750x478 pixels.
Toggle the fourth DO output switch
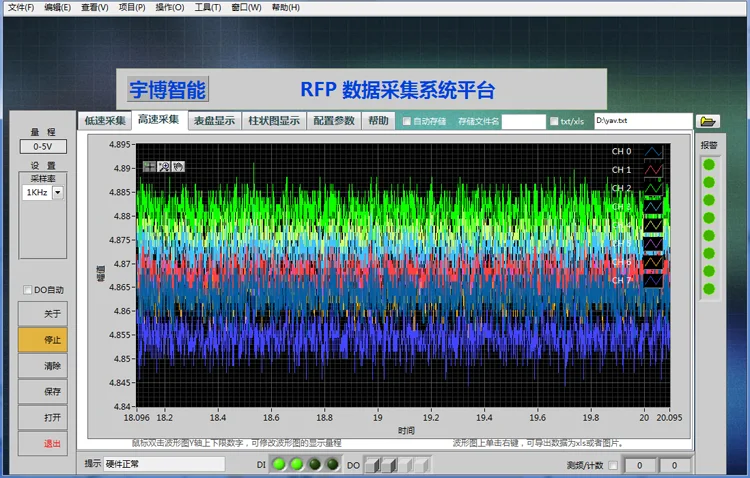422,465
